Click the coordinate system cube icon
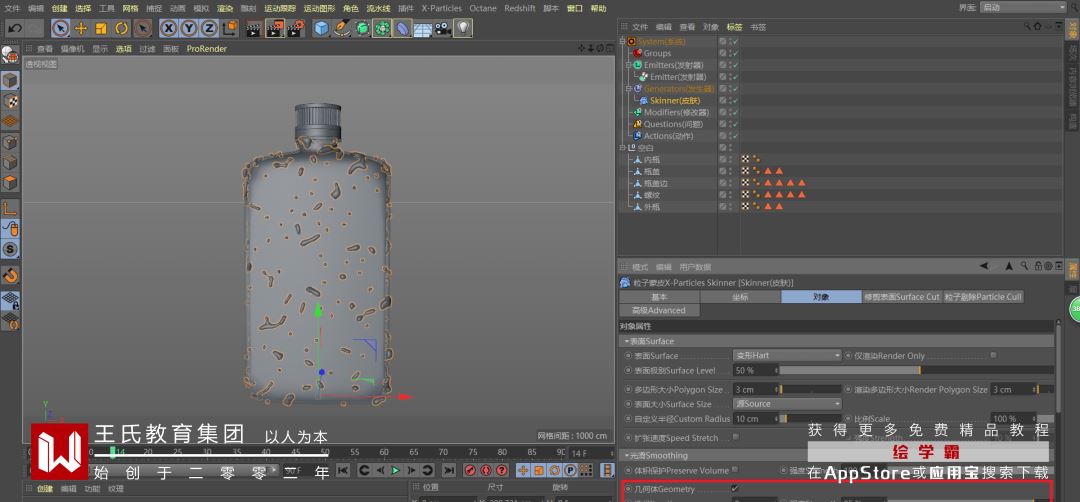The width and height of the screenshot is (1080, 502). pos(229,28)
